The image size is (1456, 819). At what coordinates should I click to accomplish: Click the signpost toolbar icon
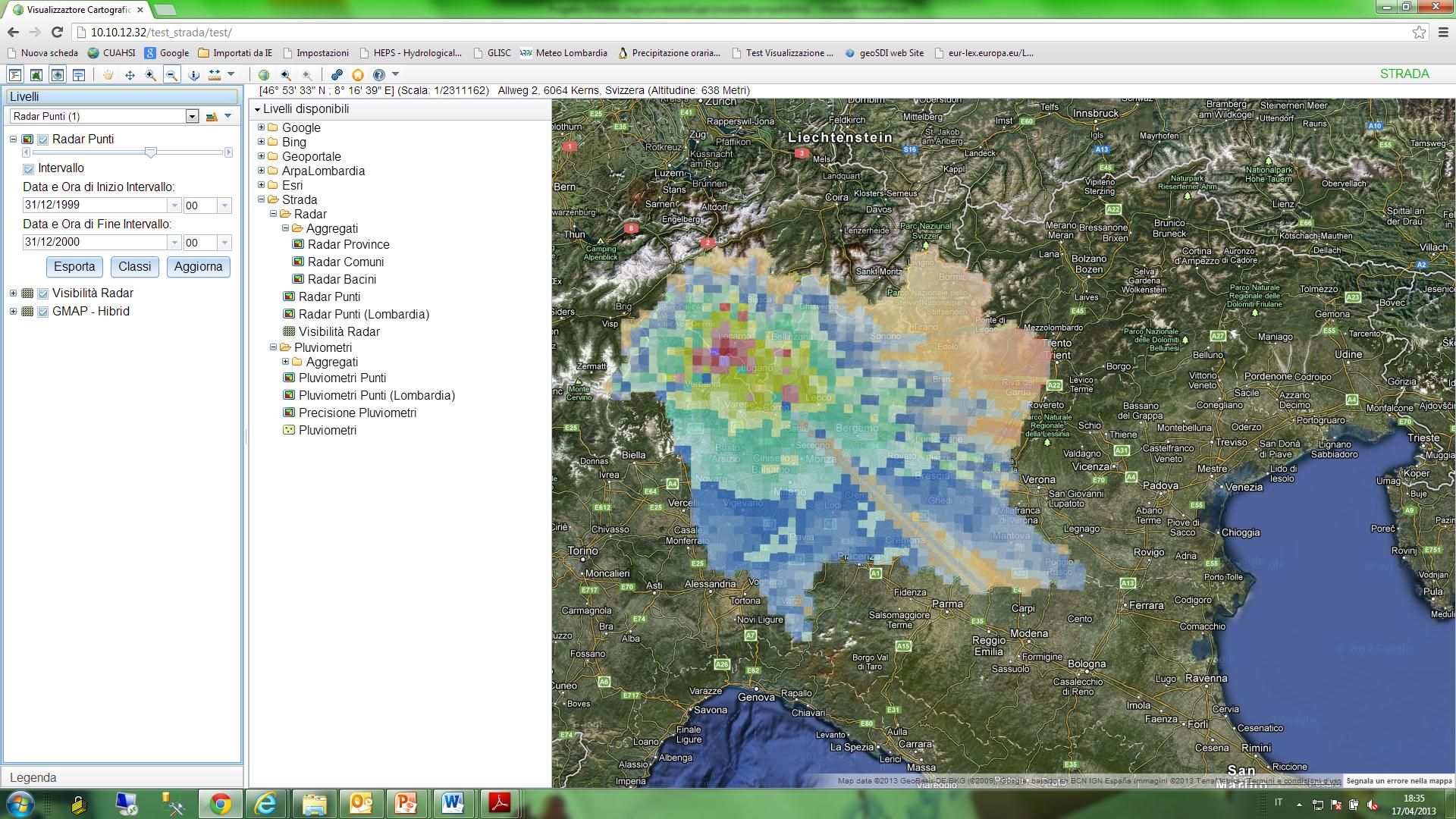coord(79,74)
